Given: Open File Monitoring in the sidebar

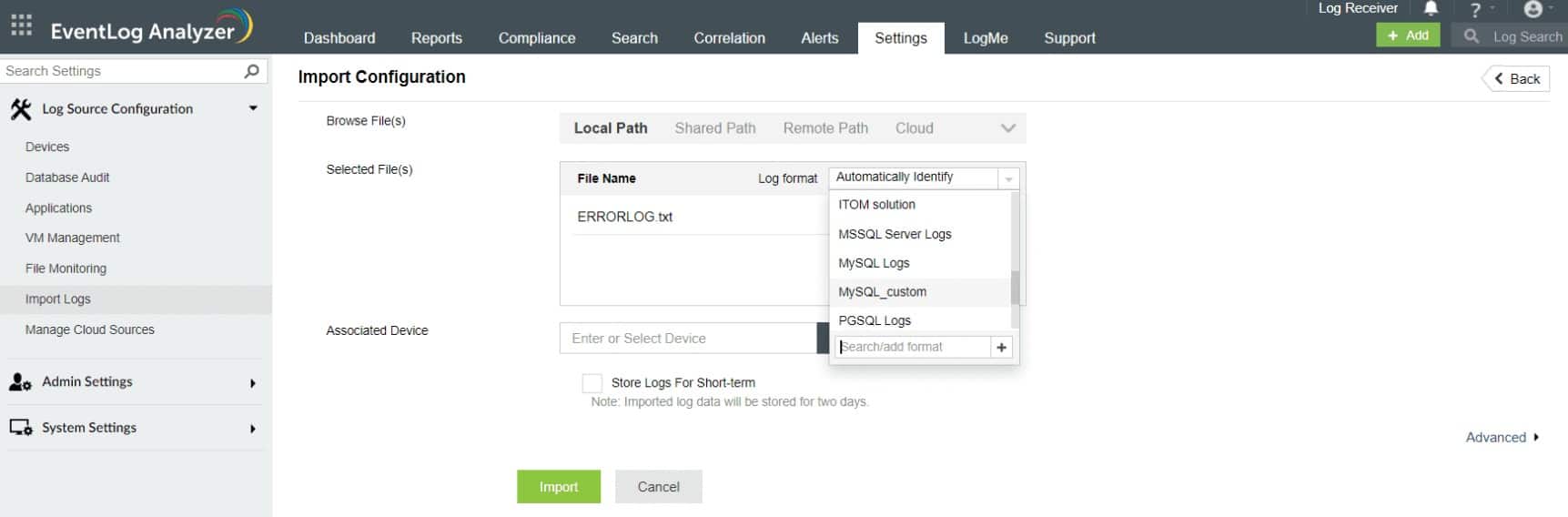Looking at the screenshot, I should tap(66, 269).
